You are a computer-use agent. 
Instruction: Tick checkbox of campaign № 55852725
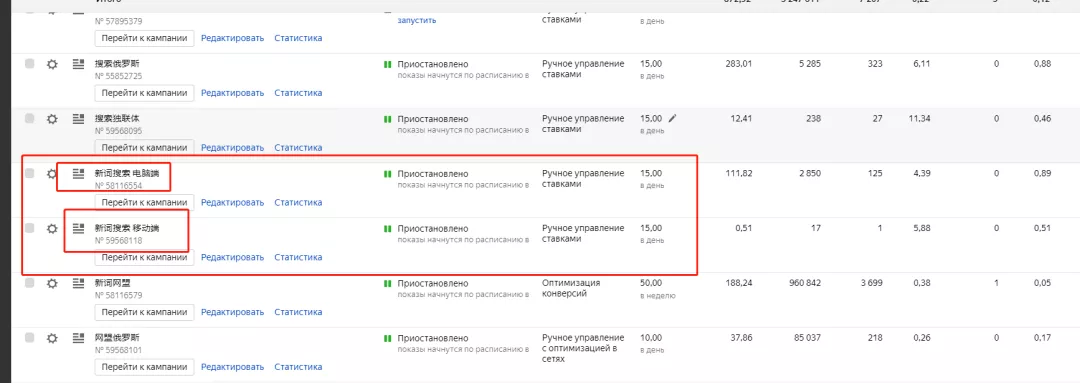pyautogui.click(x=30, y=63)
